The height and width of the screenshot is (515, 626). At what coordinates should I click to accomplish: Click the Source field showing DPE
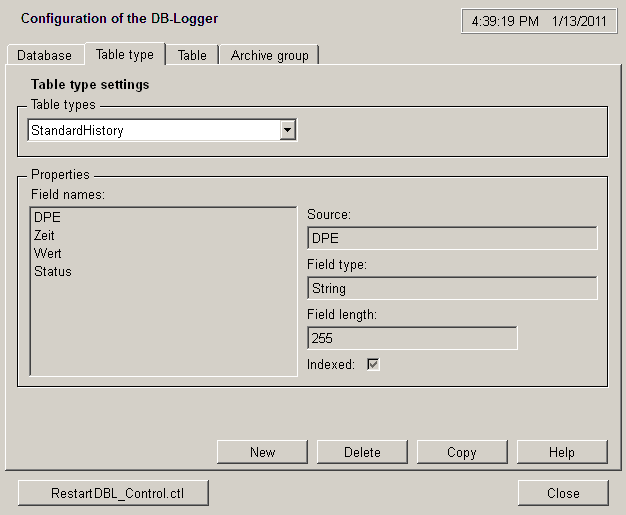pos(451,238)
